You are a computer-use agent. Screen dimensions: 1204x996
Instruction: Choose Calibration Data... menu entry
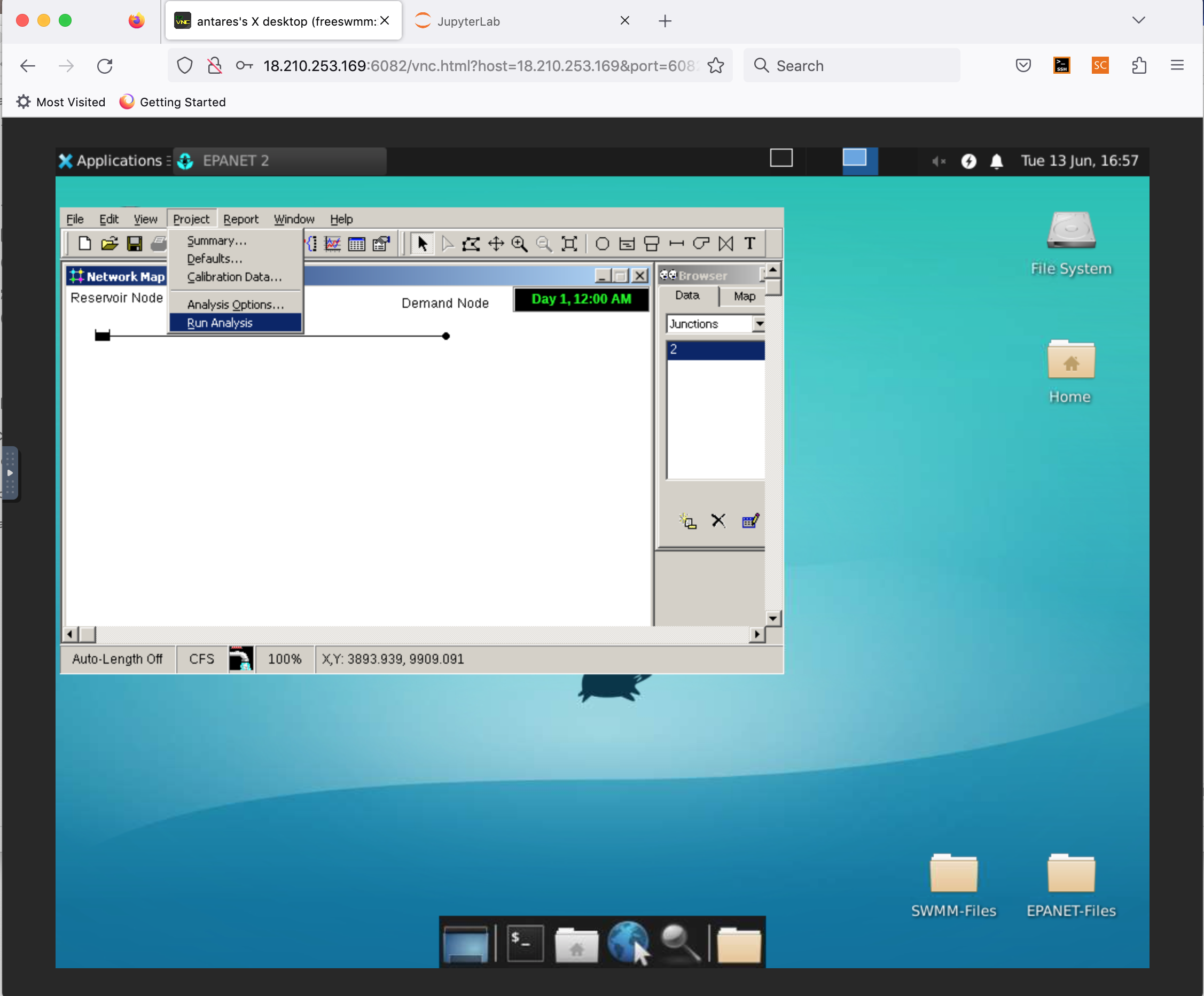pos(235,277)
